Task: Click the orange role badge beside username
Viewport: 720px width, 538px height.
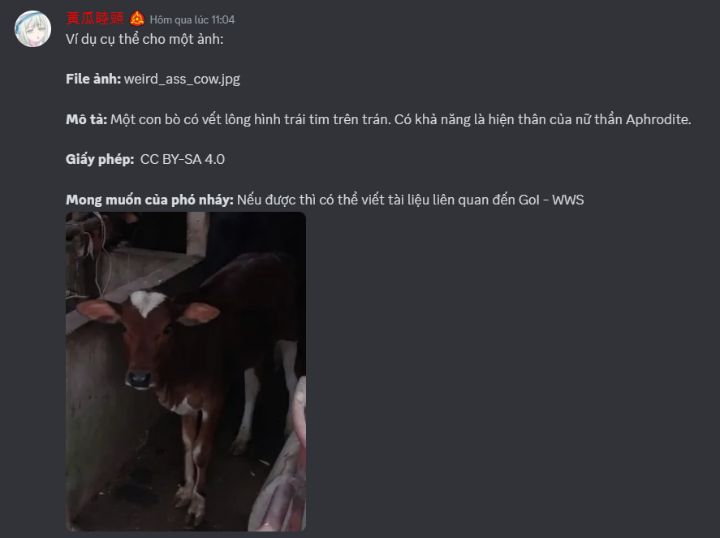Action: point(137,19)
